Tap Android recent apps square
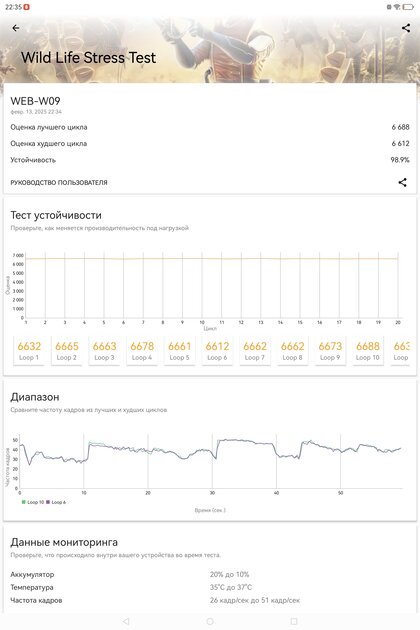 [294, 621]
